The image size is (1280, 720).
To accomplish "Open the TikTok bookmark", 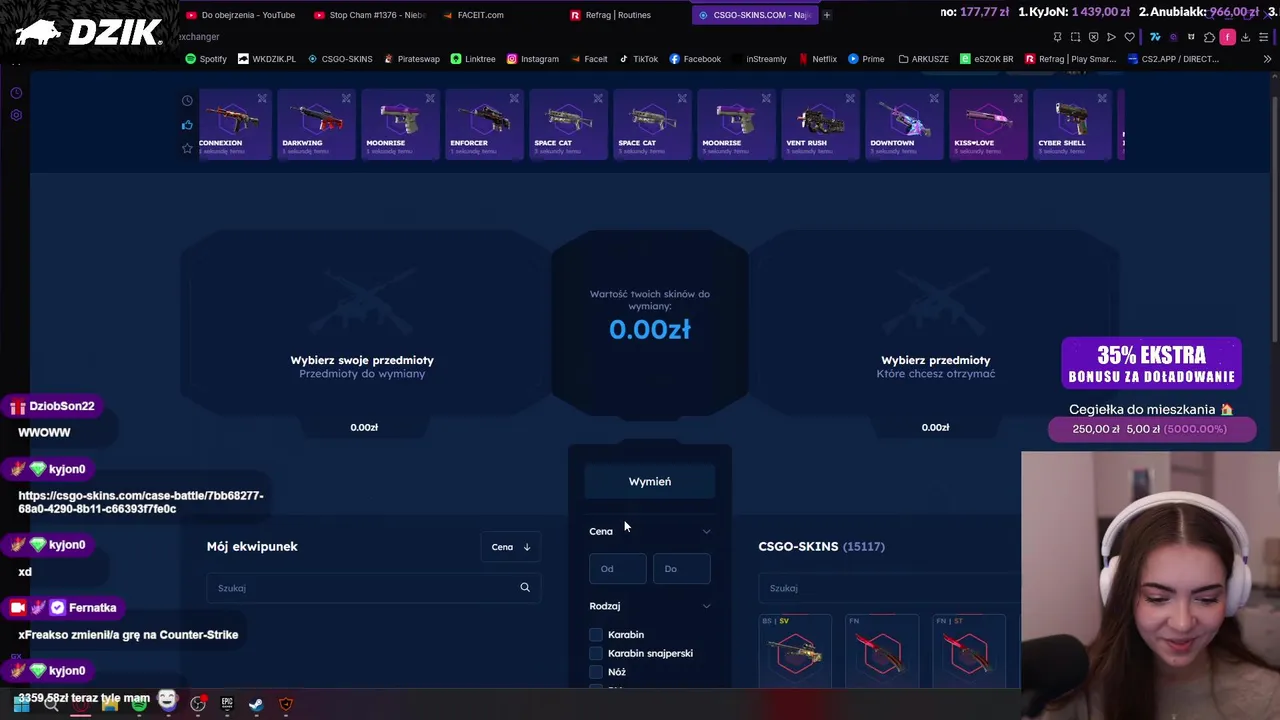I will pyautogui.click(x=638, y=59).
